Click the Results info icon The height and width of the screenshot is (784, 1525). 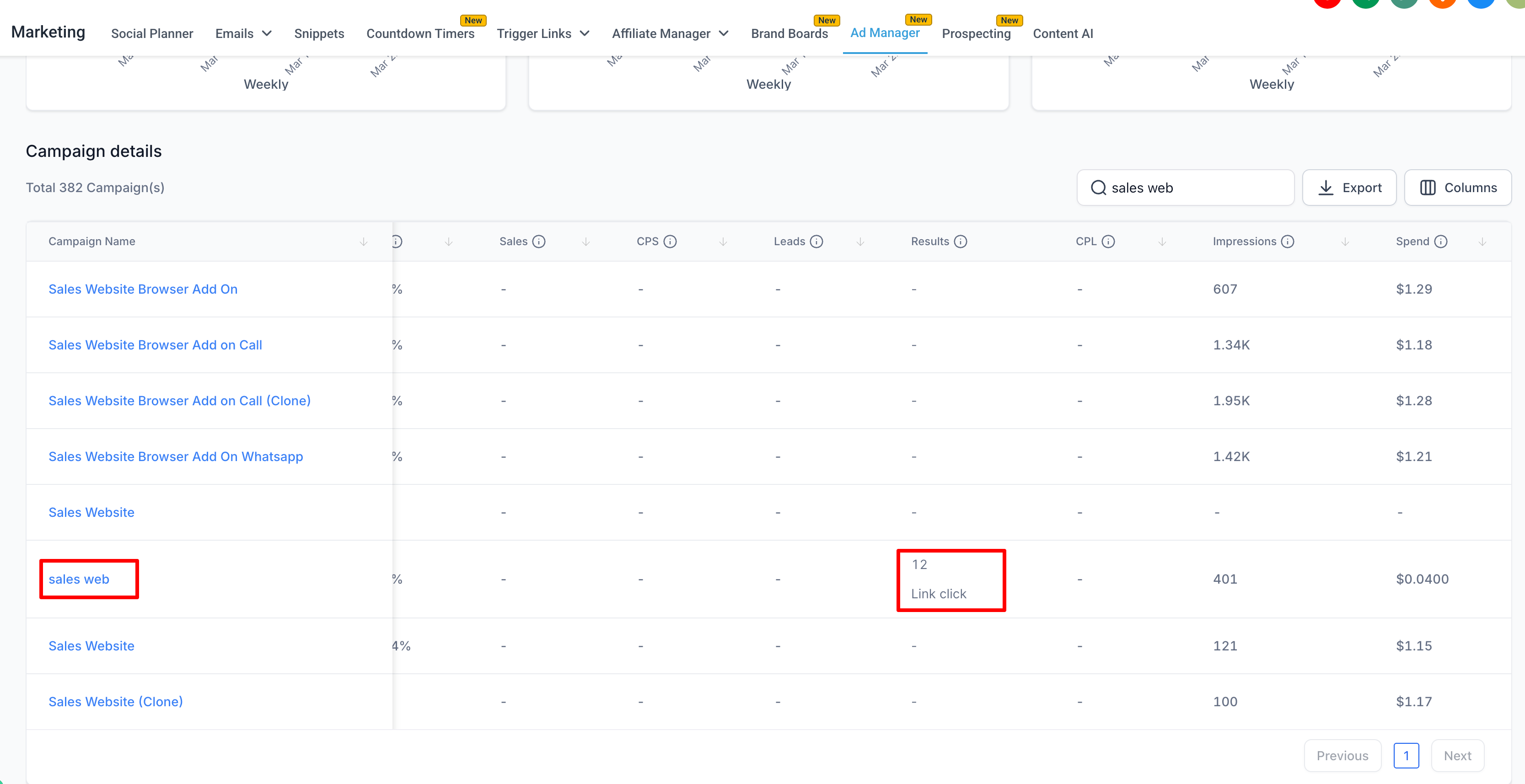pos(961,242)
